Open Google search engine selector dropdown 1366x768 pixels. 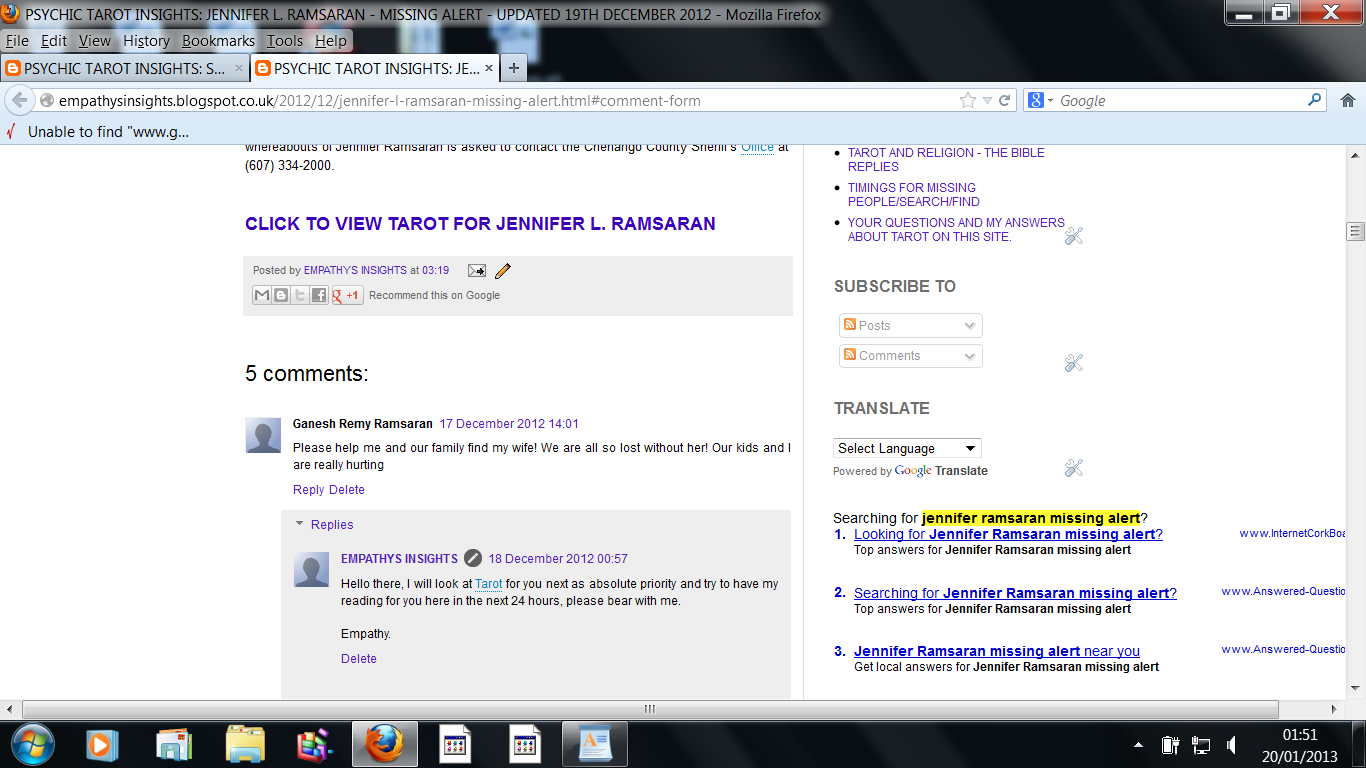(x=1042, y=100)
